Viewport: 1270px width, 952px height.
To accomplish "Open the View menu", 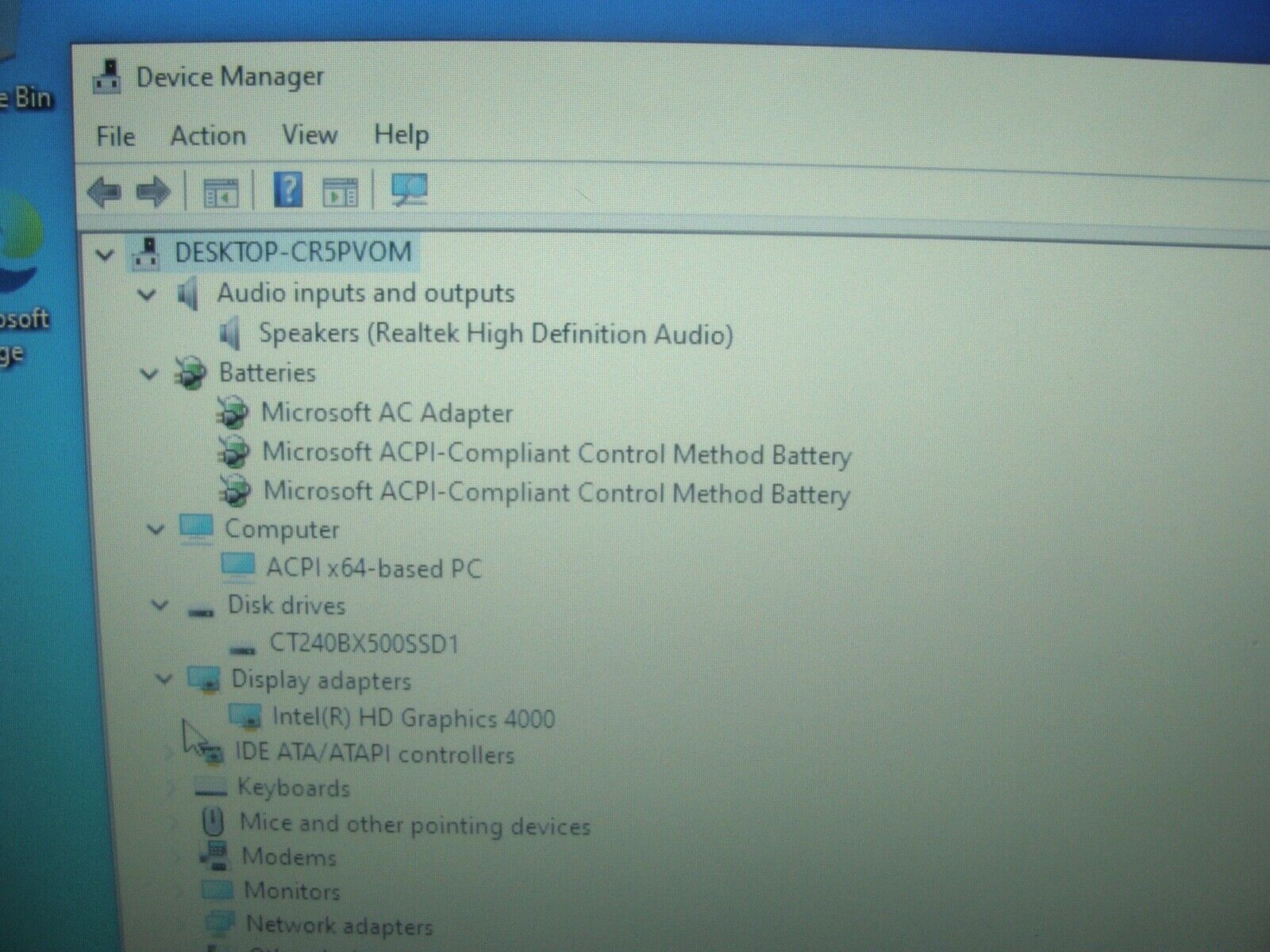I will point(310,135).
